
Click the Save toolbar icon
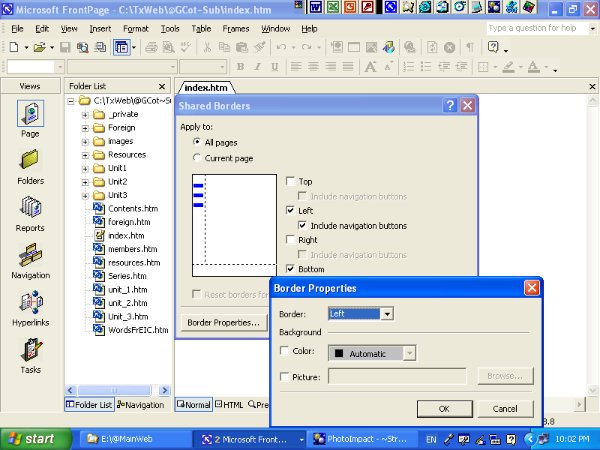tap(65, 47)
